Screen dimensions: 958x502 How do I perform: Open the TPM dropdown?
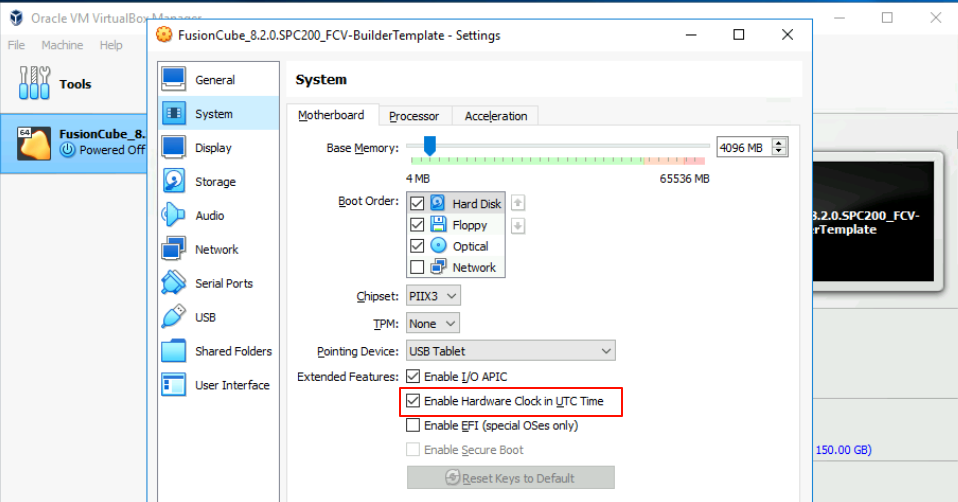point(433,324)
